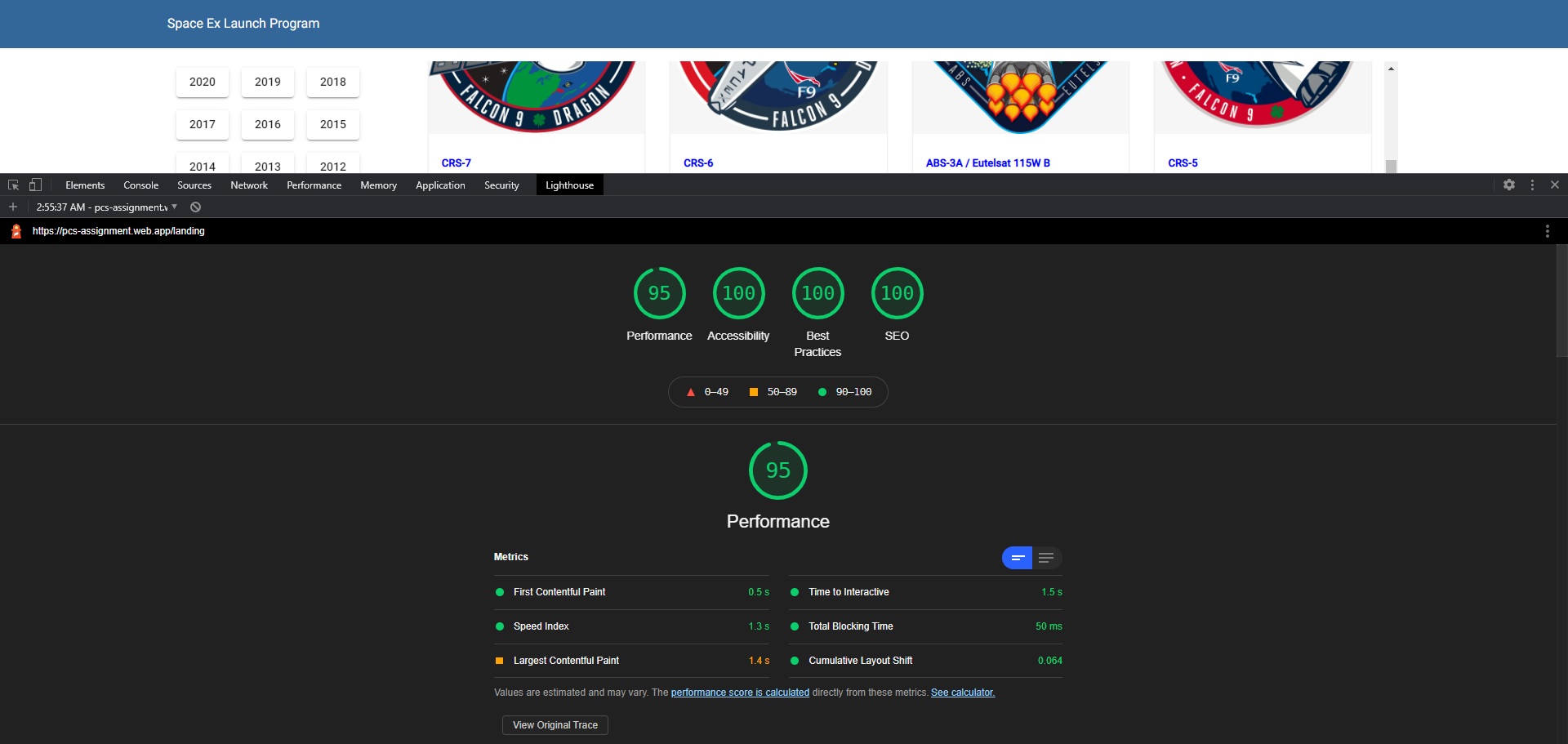Click the webpage vertical scrollbar thumb
Viewport: 1568px width, 744px height.
tap(1391, 166)
